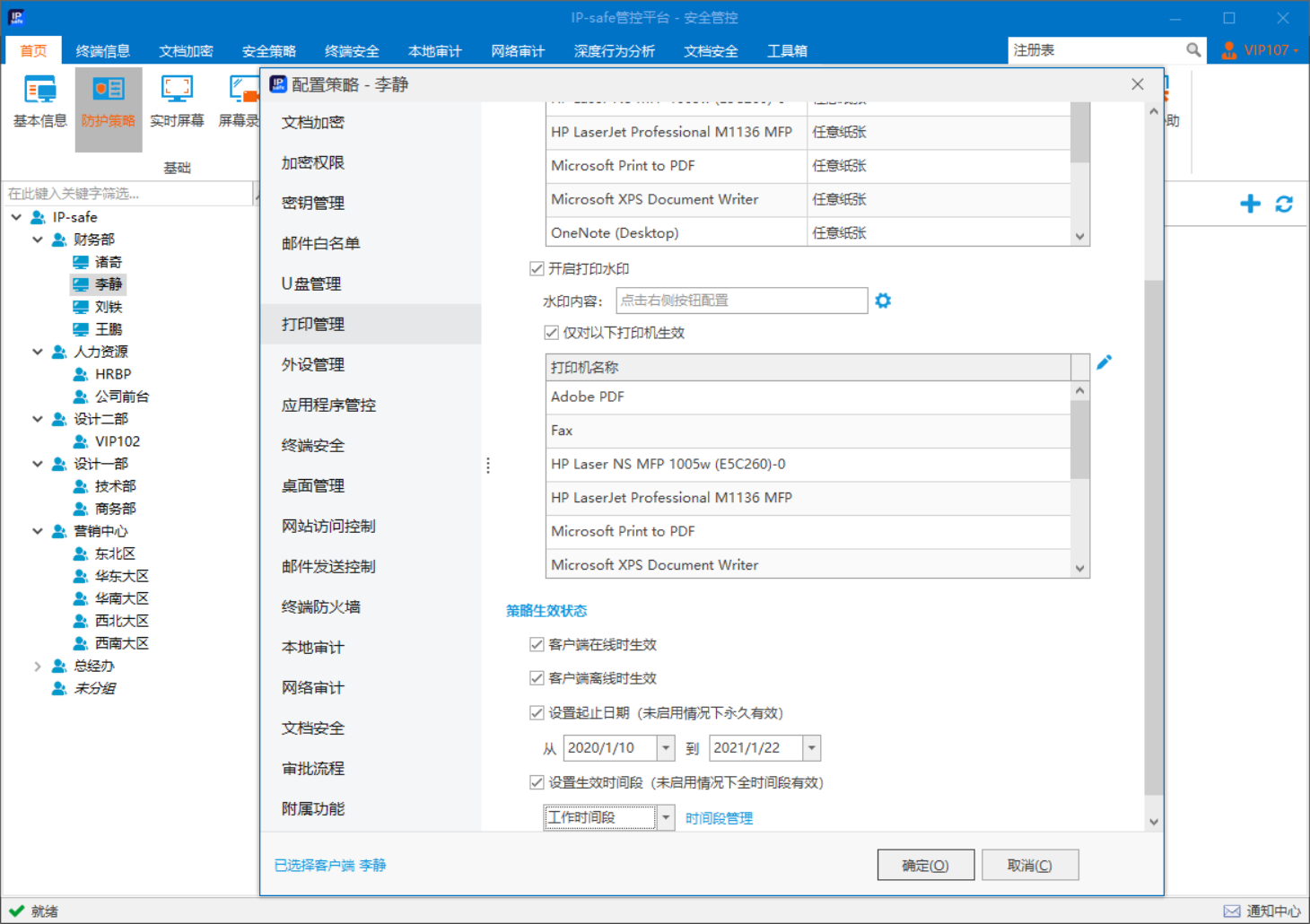
Task: Collapse the 财务部 tree node
Action: (38, 240)
